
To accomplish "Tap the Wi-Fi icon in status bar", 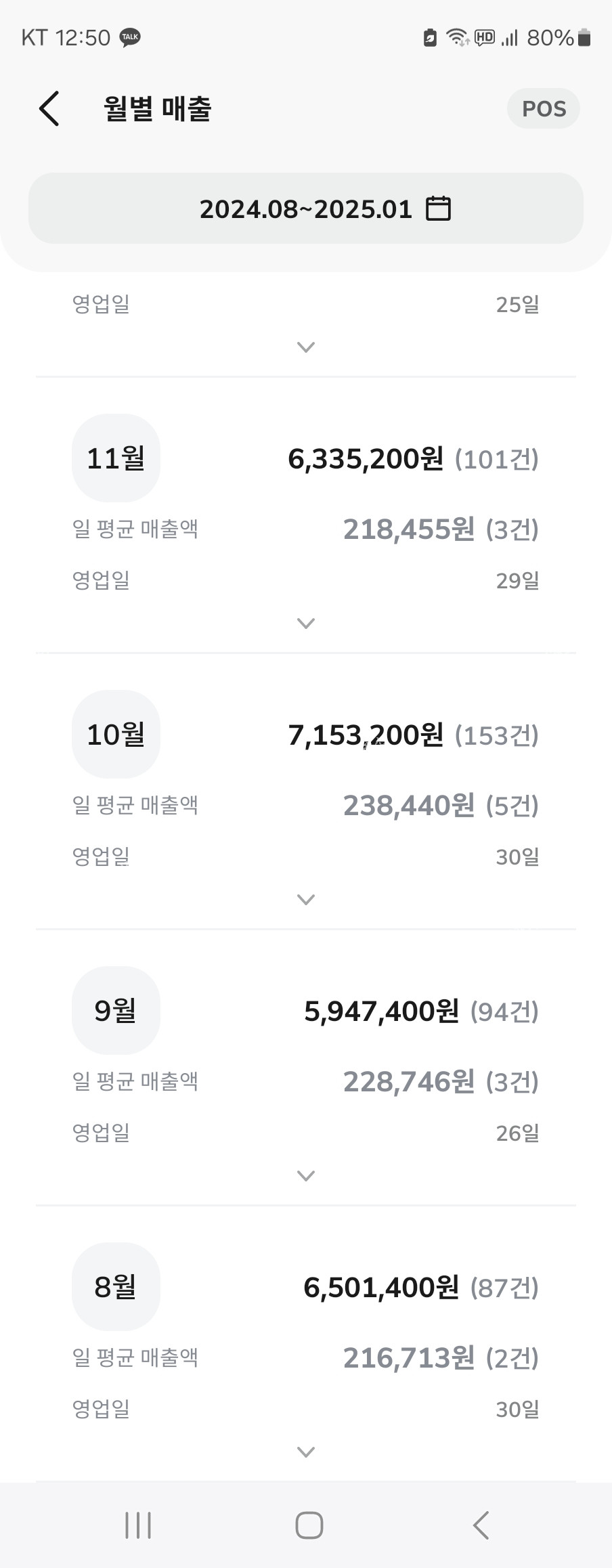I will click(x=458, y=38).
